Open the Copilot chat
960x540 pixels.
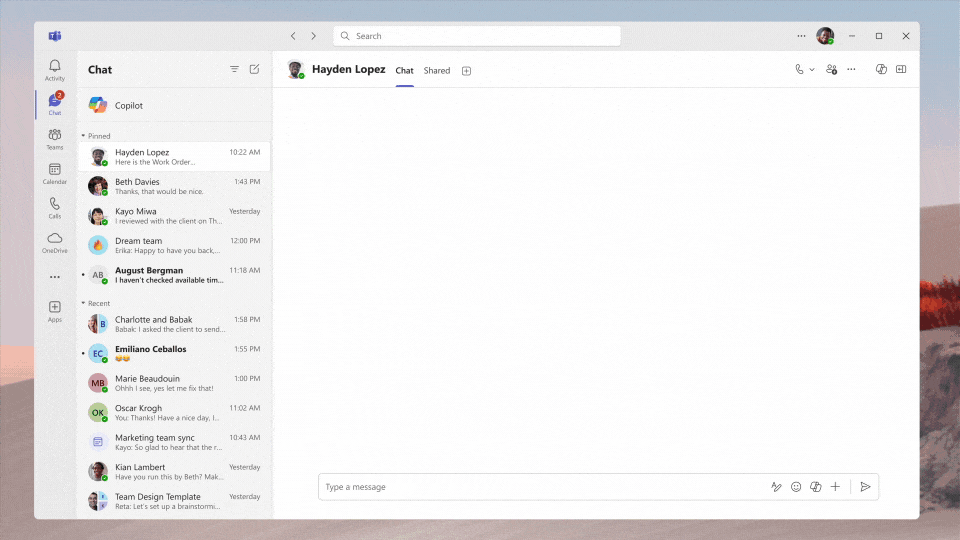128,105
